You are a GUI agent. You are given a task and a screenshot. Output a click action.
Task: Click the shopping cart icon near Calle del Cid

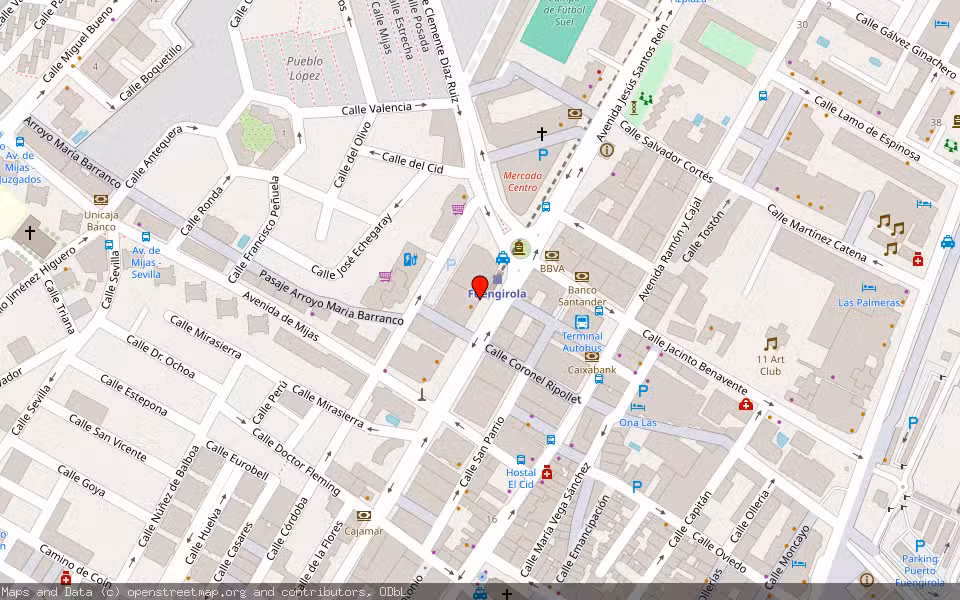coord(458,210)
